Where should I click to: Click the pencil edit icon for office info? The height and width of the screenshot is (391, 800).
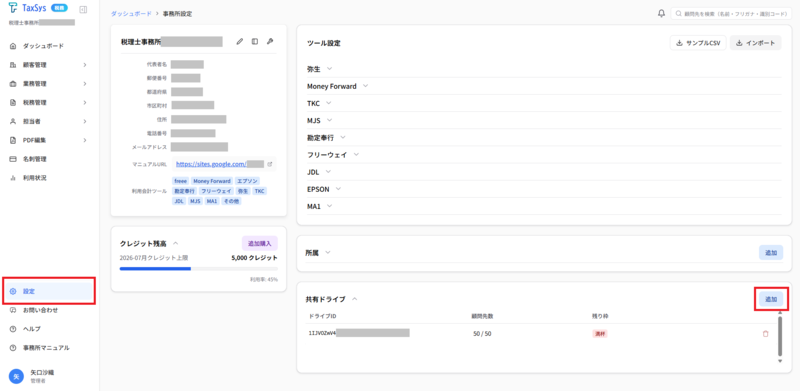(240, 42)
